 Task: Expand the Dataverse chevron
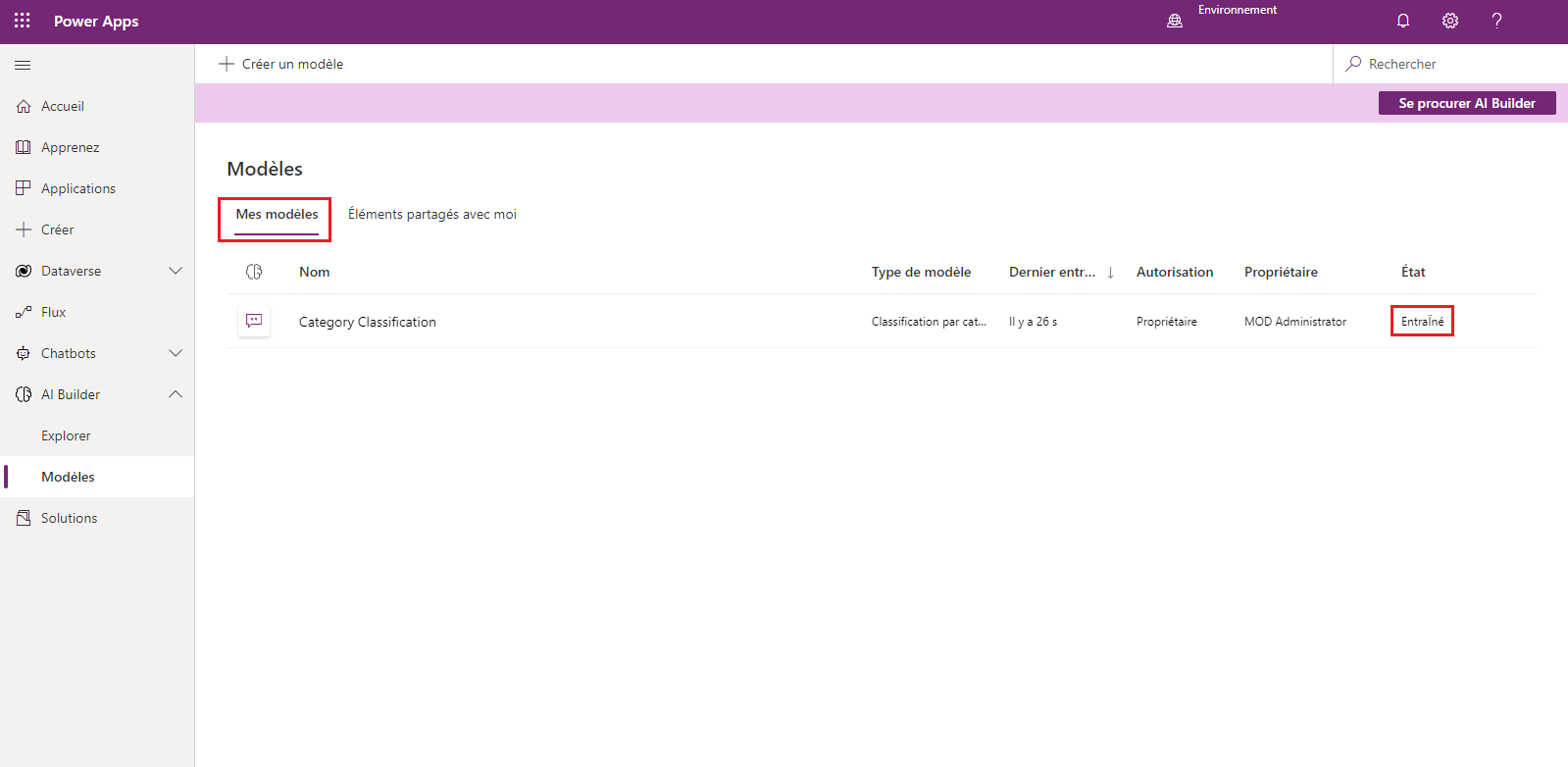[x=176, y=271]
